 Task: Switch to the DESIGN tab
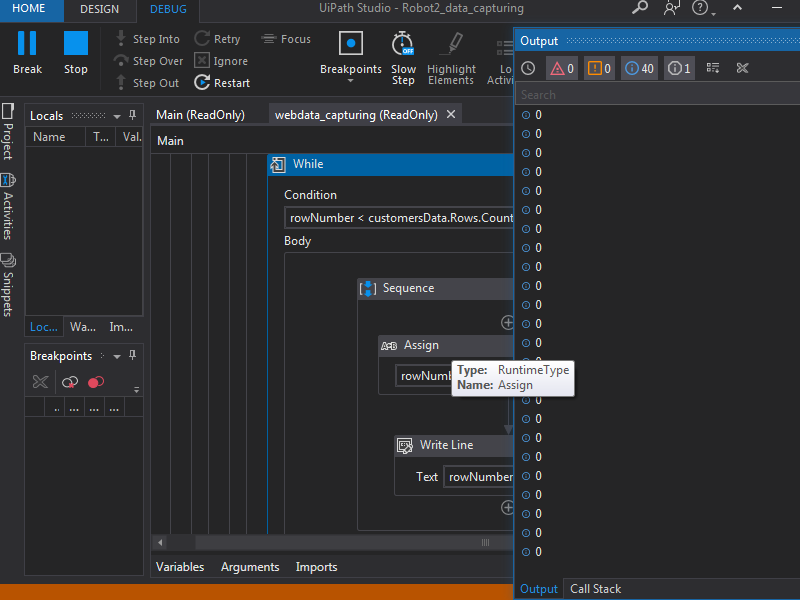point(99,9)
